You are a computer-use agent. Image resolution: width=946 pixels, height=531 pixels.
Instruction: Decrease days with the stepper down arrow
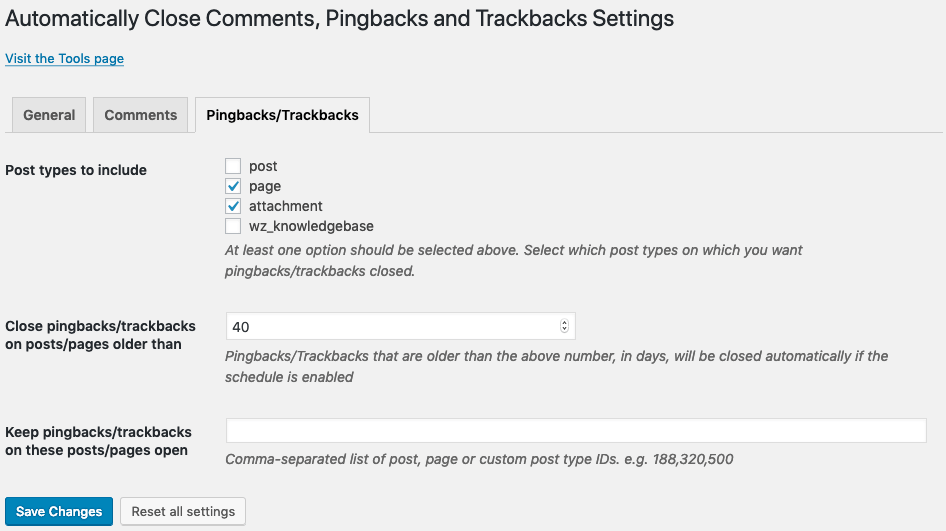(564, 330)
